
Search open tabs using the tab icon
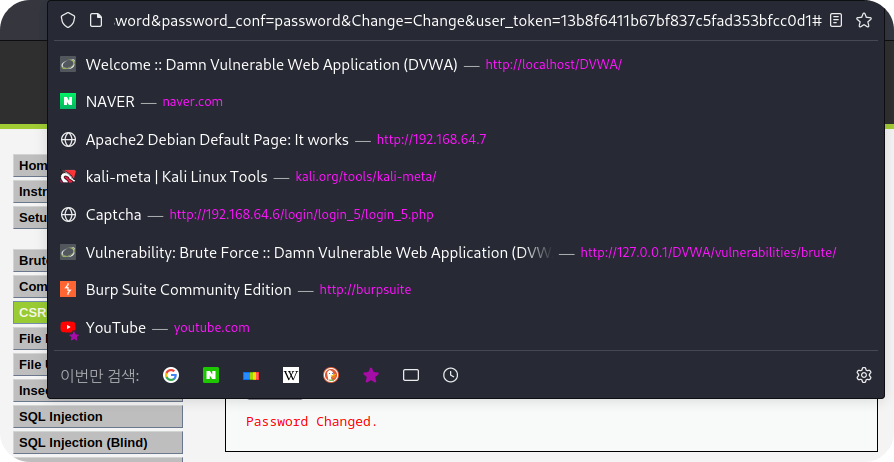tap(411, 375)
